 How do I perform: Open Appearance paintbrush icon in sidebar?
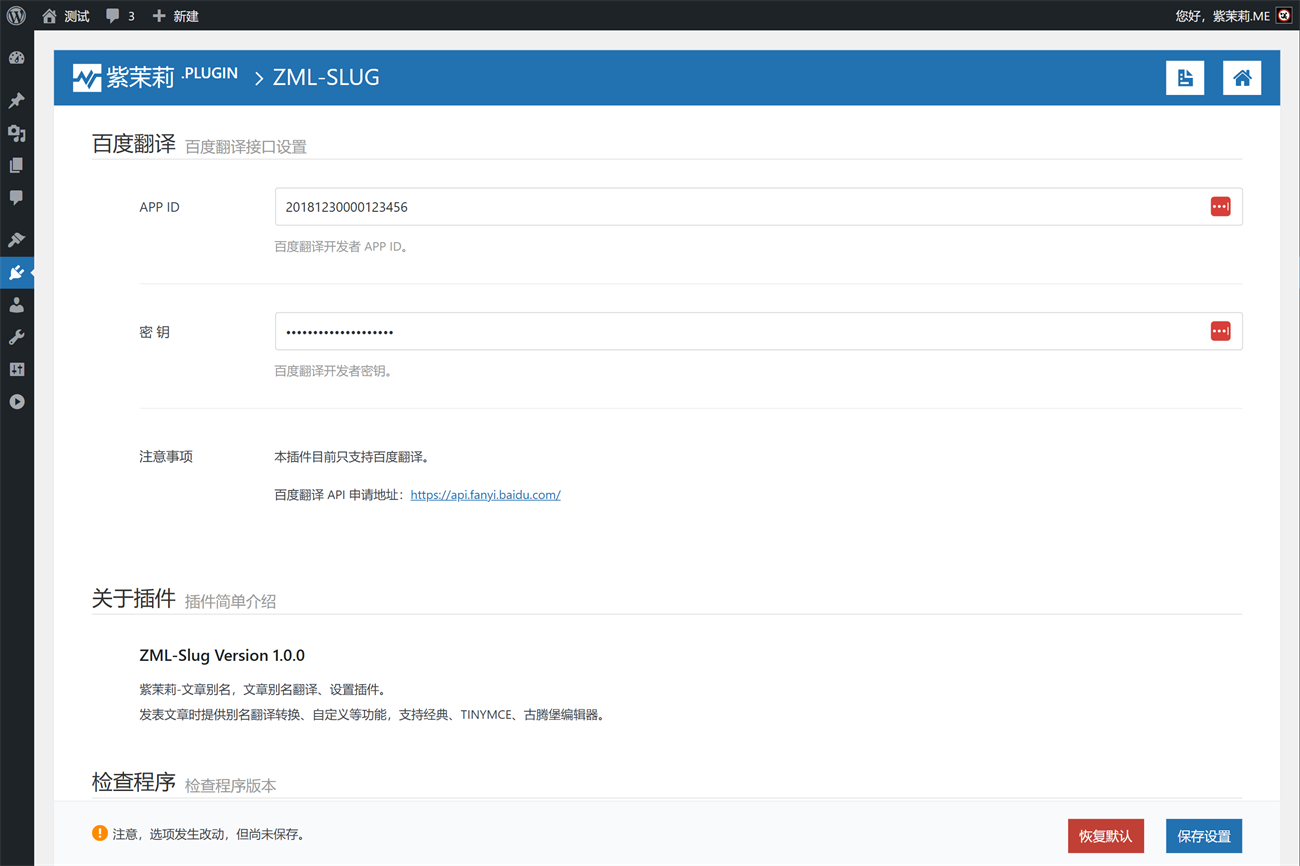click(x=16, y=240)
